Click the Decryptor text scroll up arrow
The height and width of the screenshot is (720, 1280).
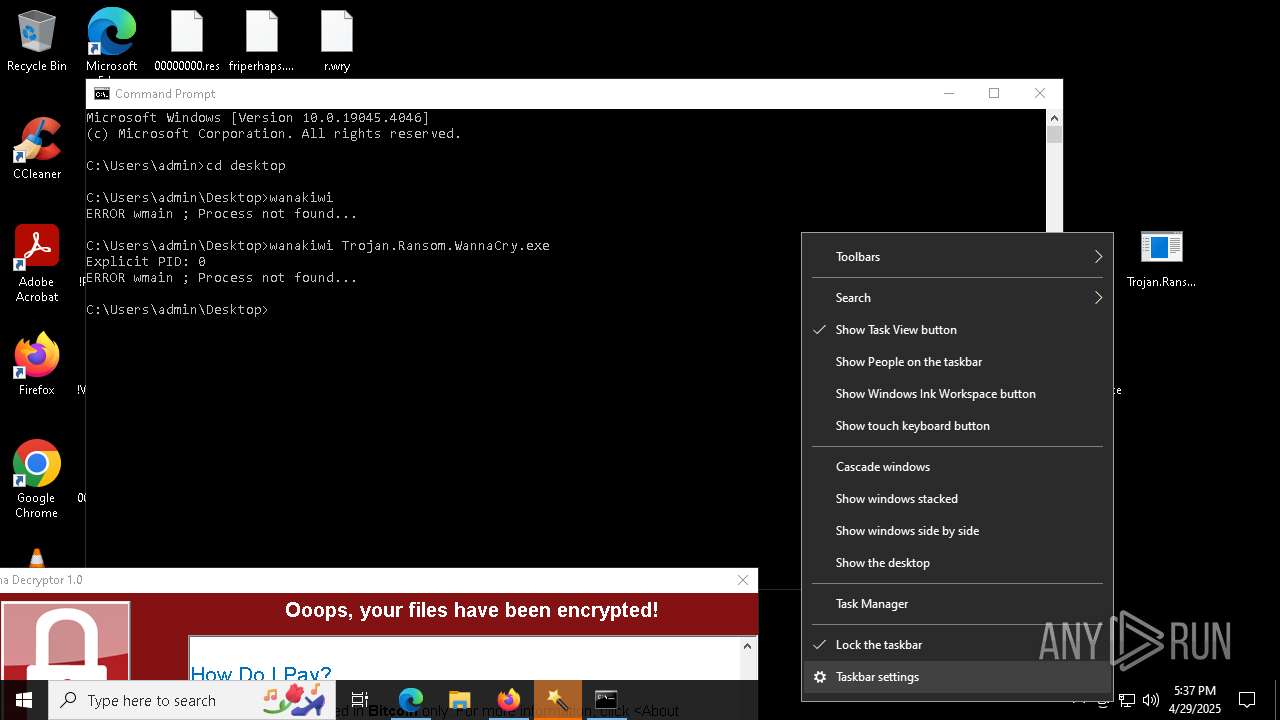tap(747, 646)
